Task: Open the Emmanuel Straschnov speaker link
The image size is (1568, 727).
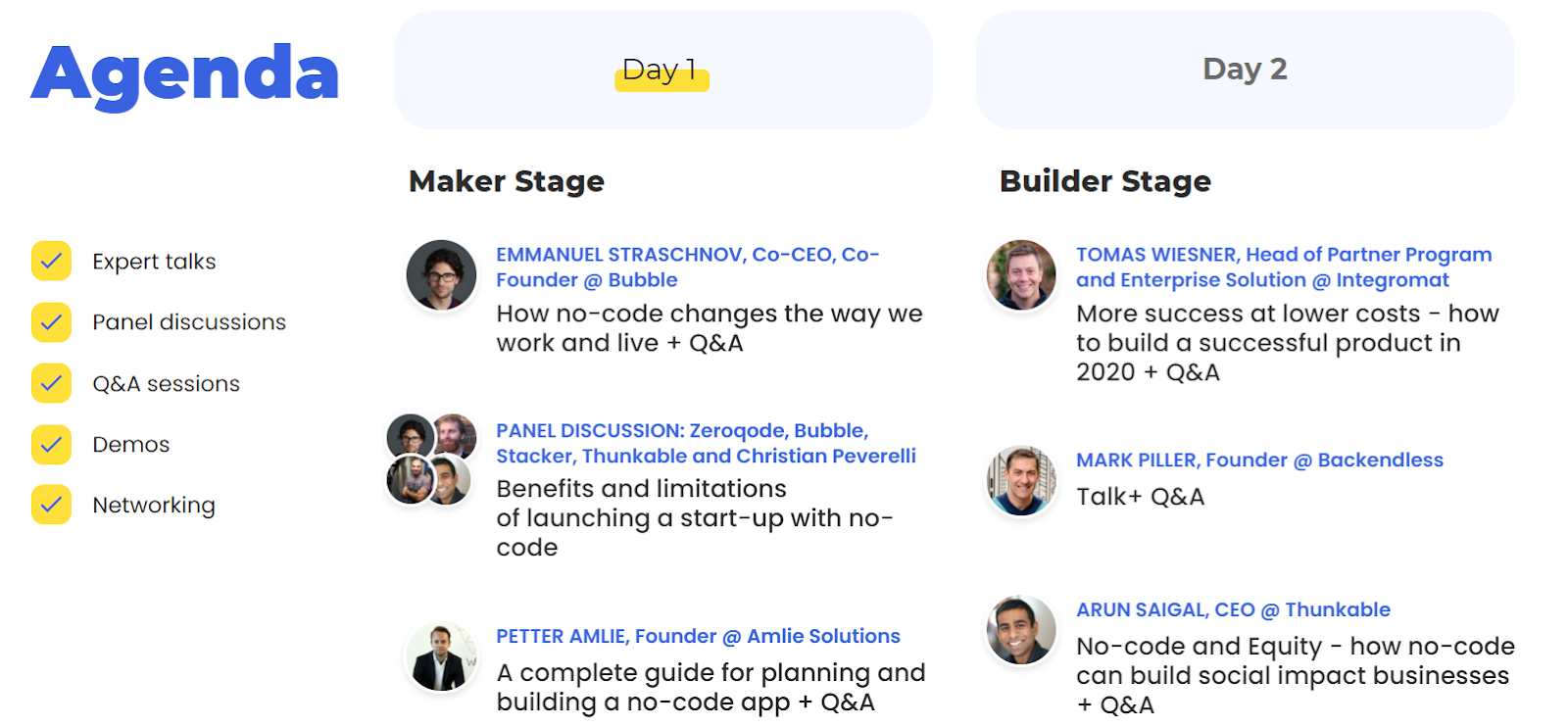Action: tap(688, 267)
